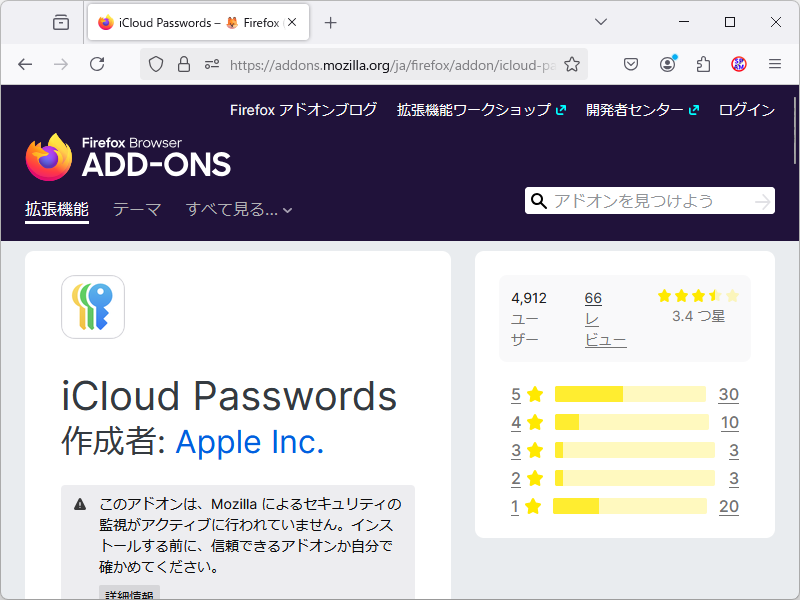
Task: Click the iCloud Passwords addon icon thumbnail
Action: [92, 307]
